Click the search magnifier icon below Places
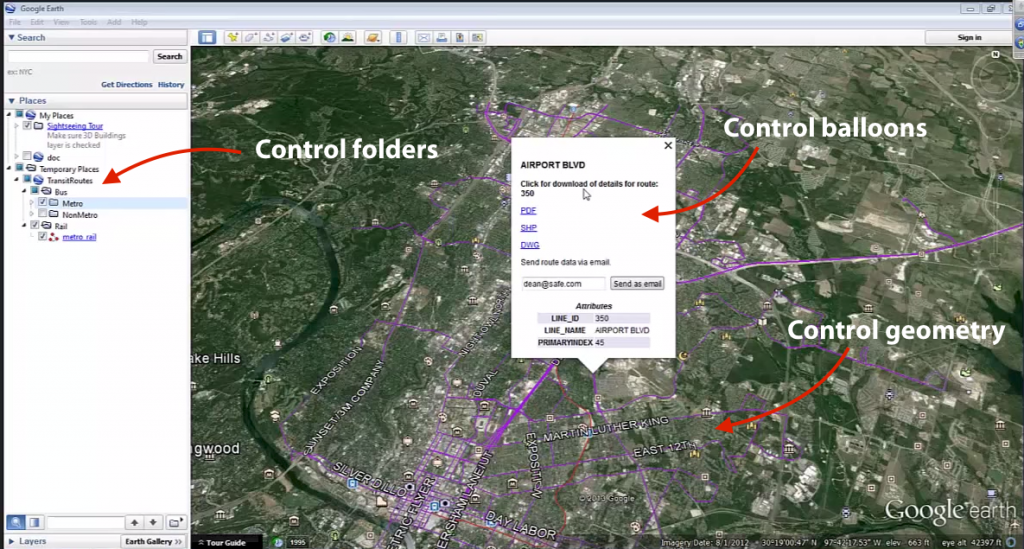 pos(16,522)
